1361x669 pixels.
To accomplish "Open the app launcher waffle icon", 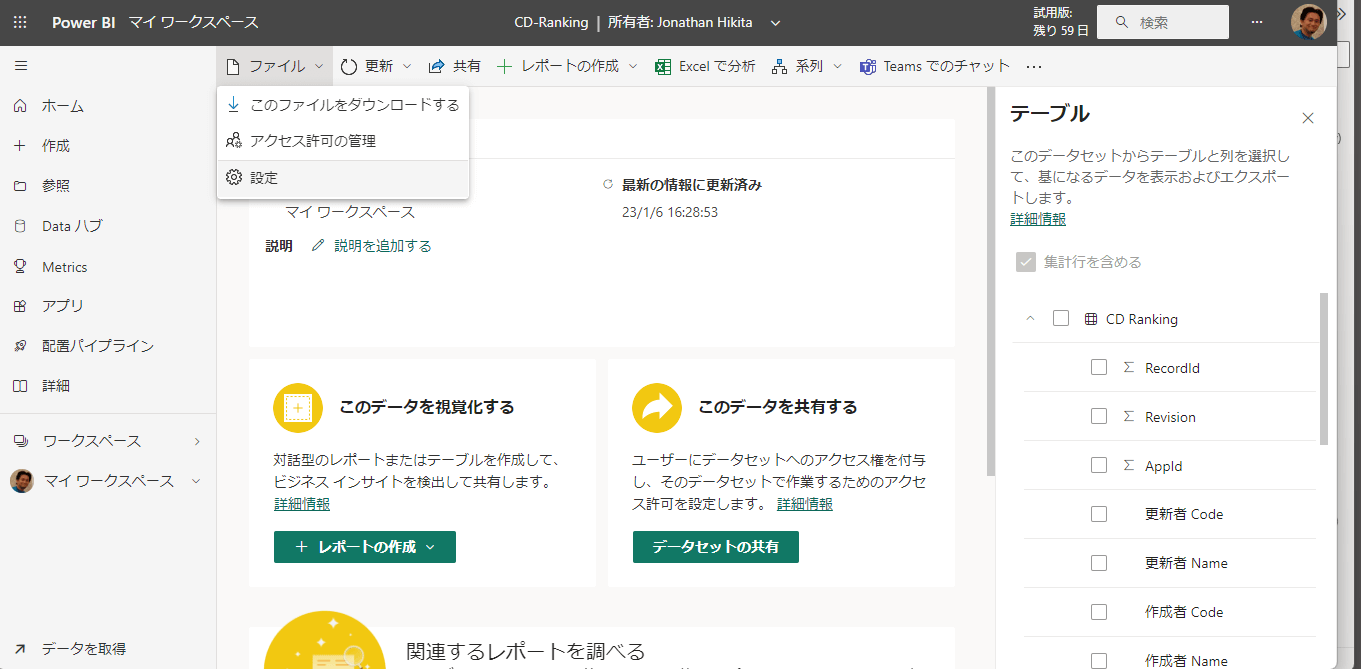I will coord(21,22).
